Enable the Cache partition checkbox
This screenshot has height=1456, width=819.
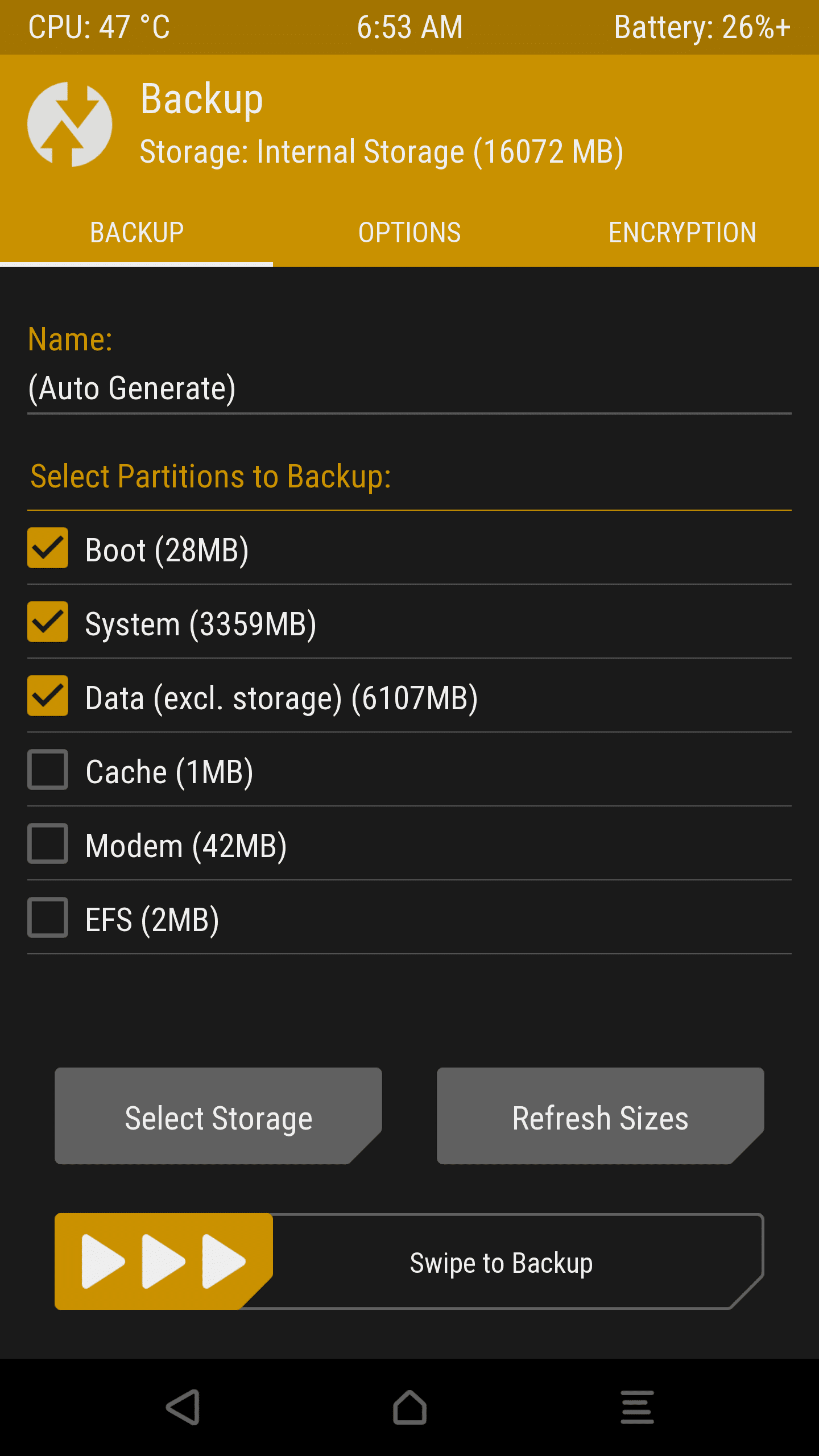48,770
